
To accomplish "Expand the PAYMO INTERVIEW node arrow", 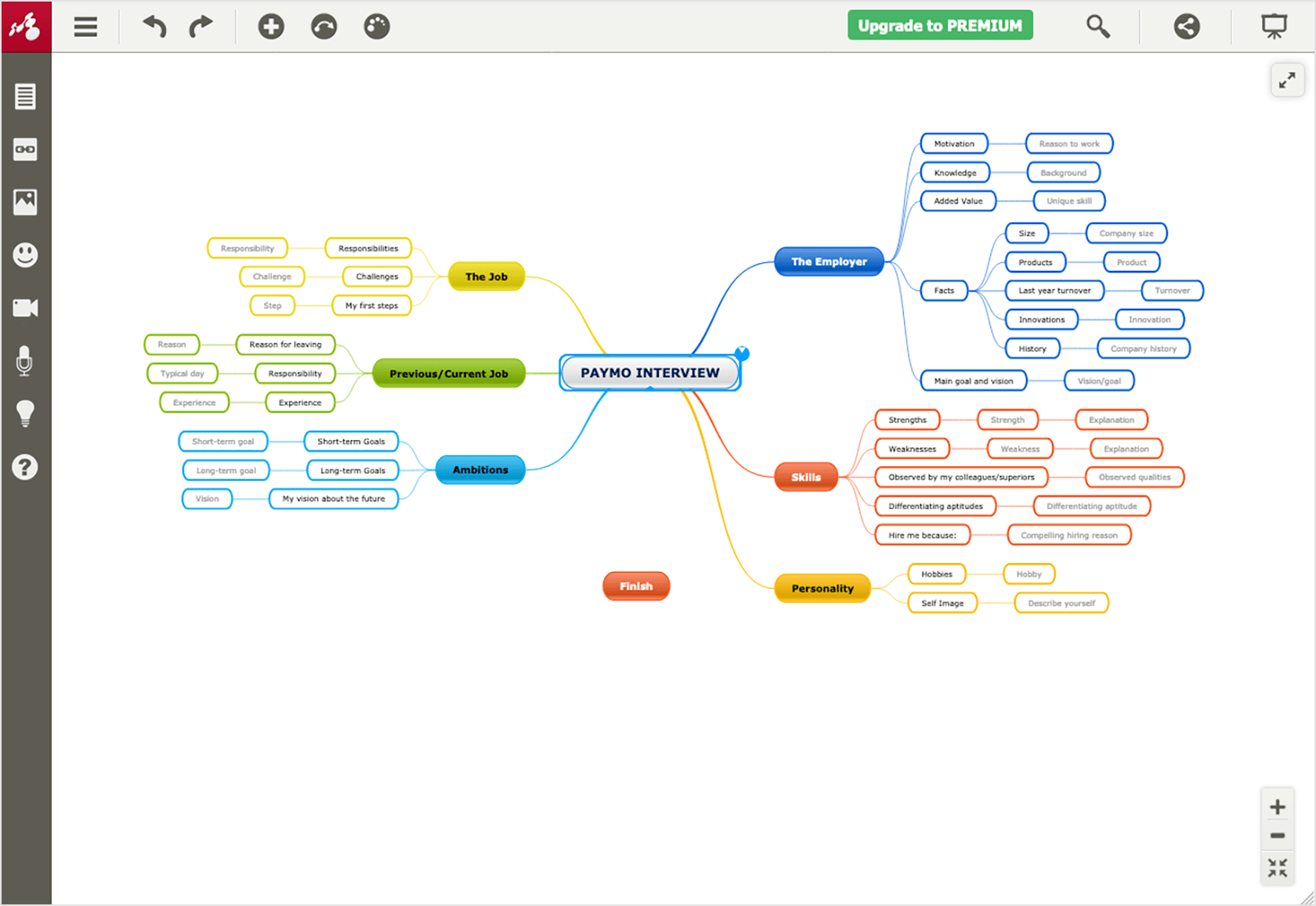I will pyautogui.click(x=741, y=353).
